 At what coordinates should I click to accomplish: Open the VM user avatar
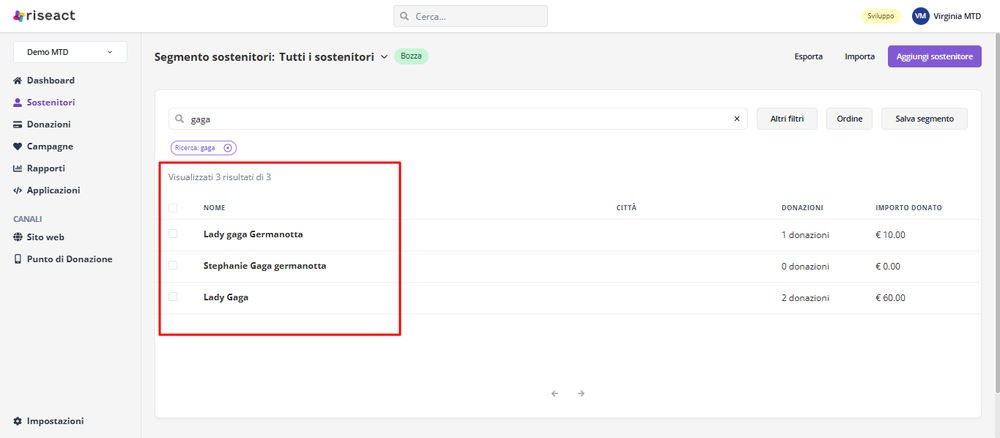920,16
